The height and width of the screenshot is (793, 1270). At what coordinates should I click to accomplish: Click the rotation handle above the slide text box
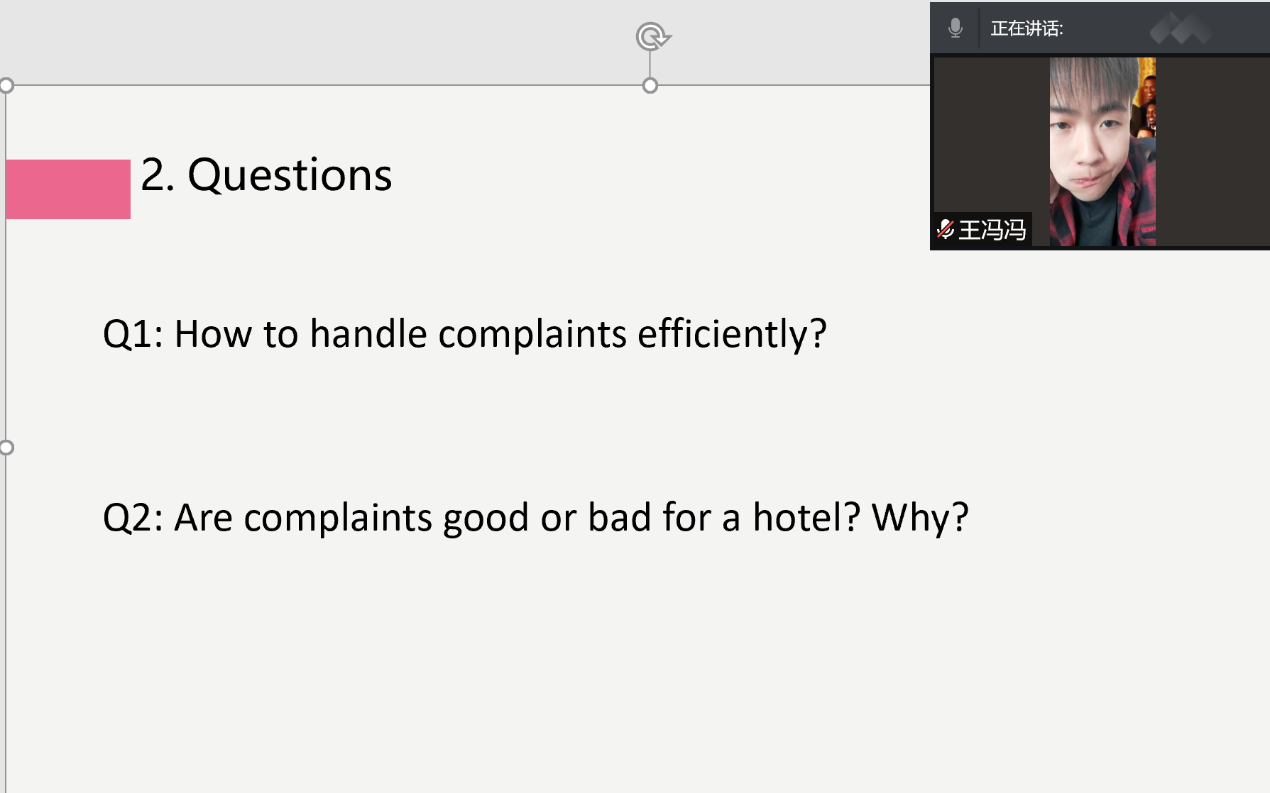652,37
